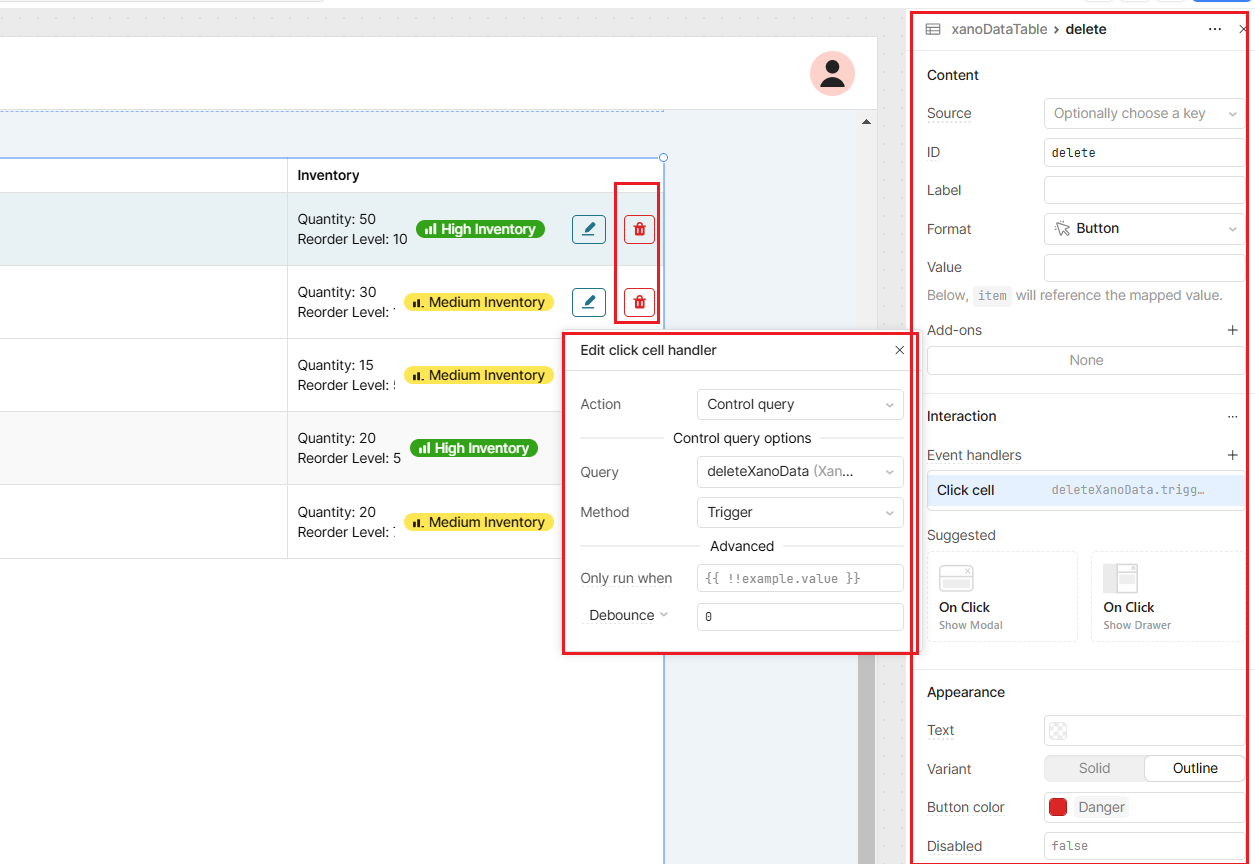Click Medium Inventory tag in Quantity 30 row
Screen dimensions: 1255x864
point(479,302)
